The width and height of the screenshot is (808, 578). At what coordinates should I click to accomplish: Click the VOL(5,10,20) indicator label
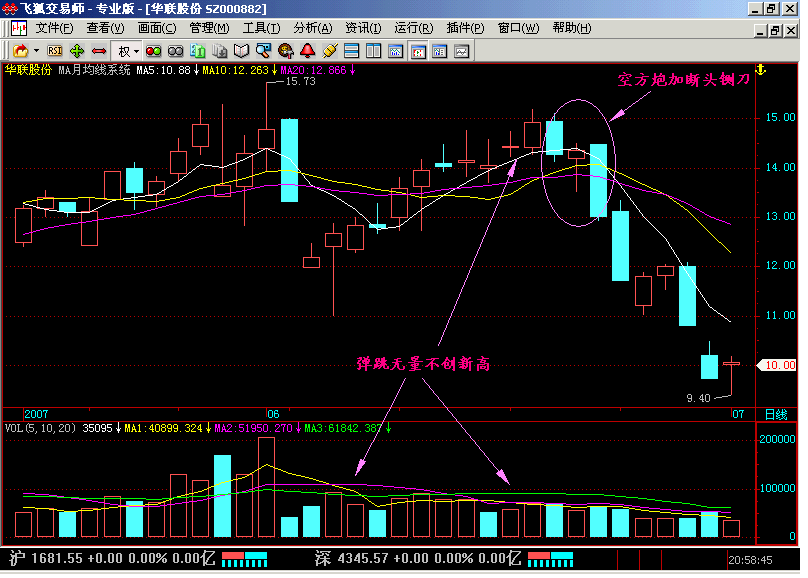[x=40, y=428]
